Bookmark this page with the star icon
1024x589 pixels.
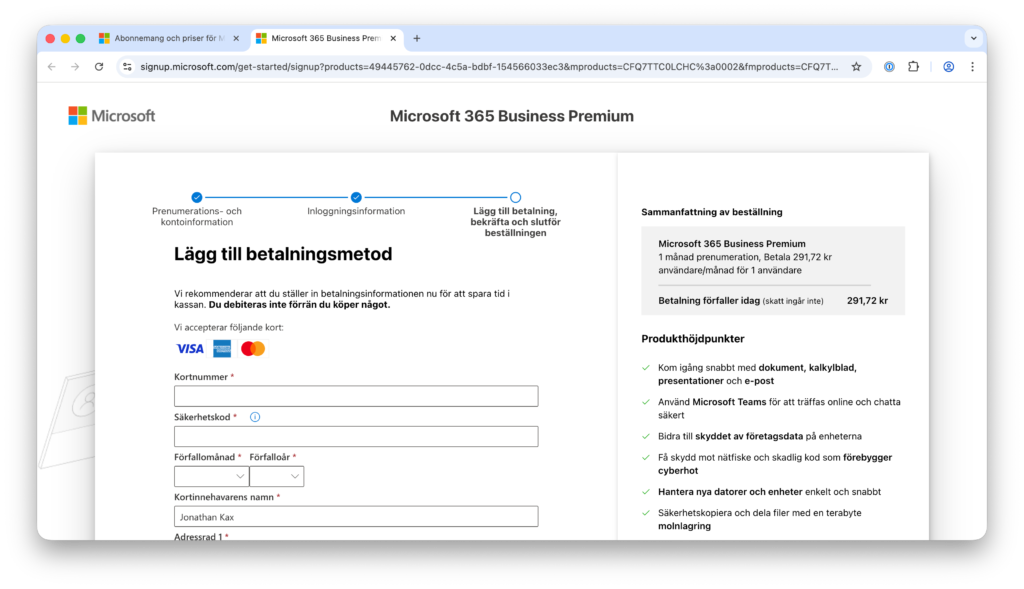click(856, 67)
